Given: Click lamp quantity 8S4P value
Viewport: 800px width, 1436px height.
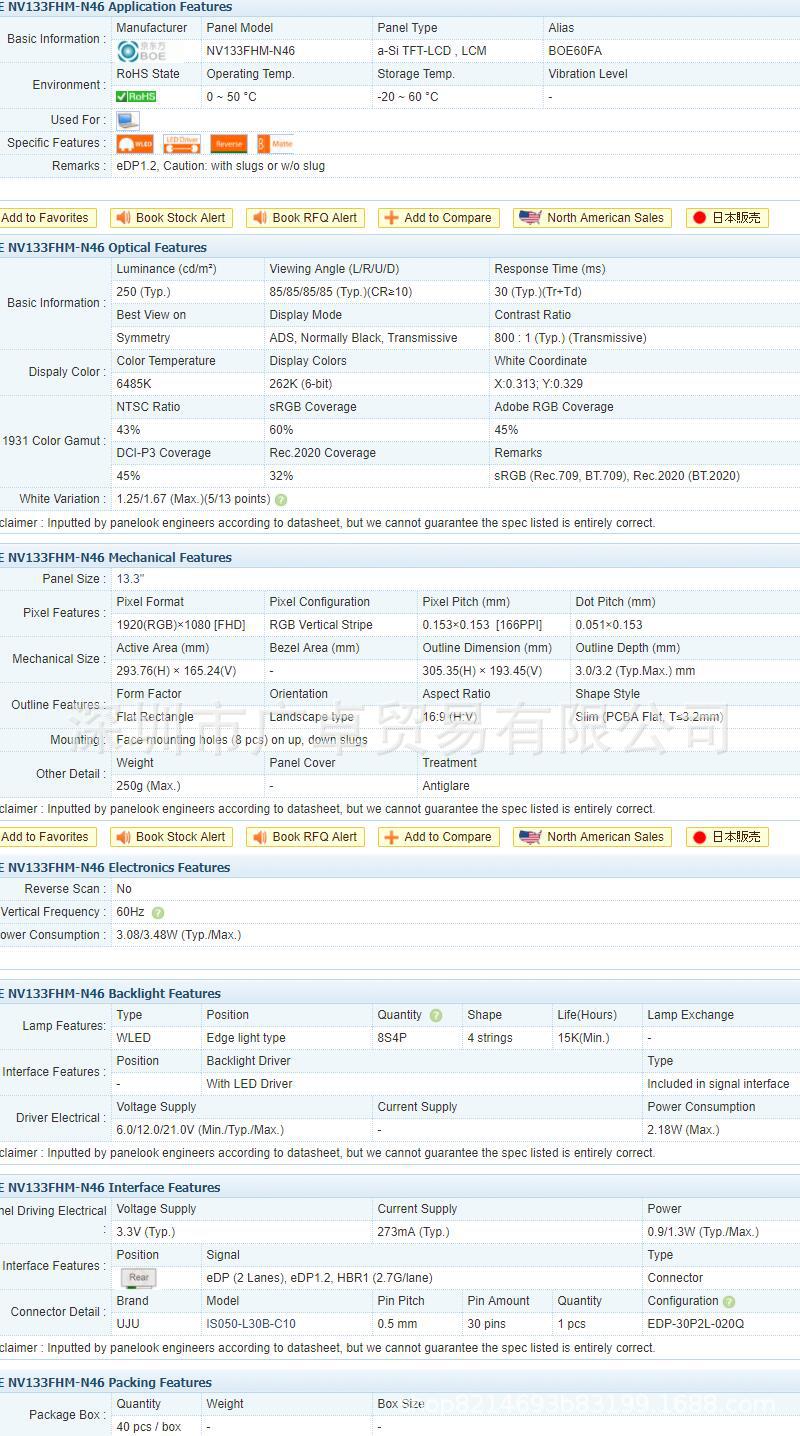Looking at the screenshot, I should (392, 1038).
